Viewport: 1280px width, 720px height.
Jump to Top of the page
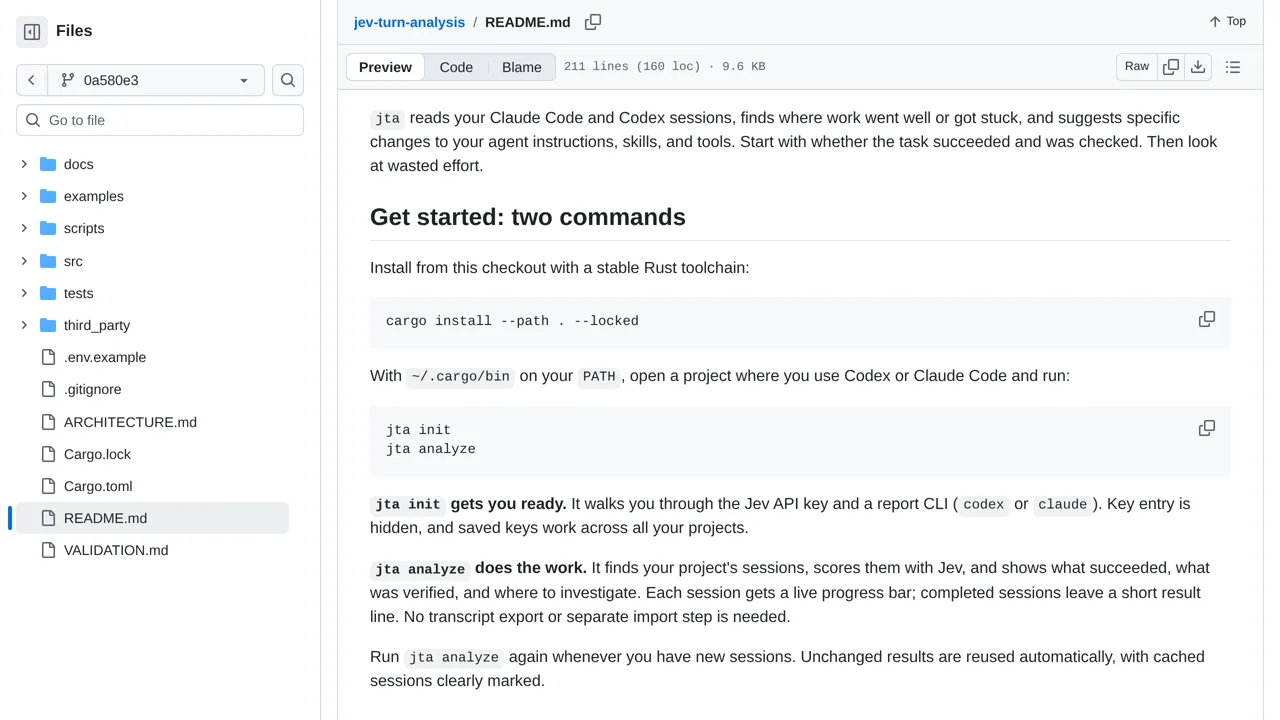1227,21
